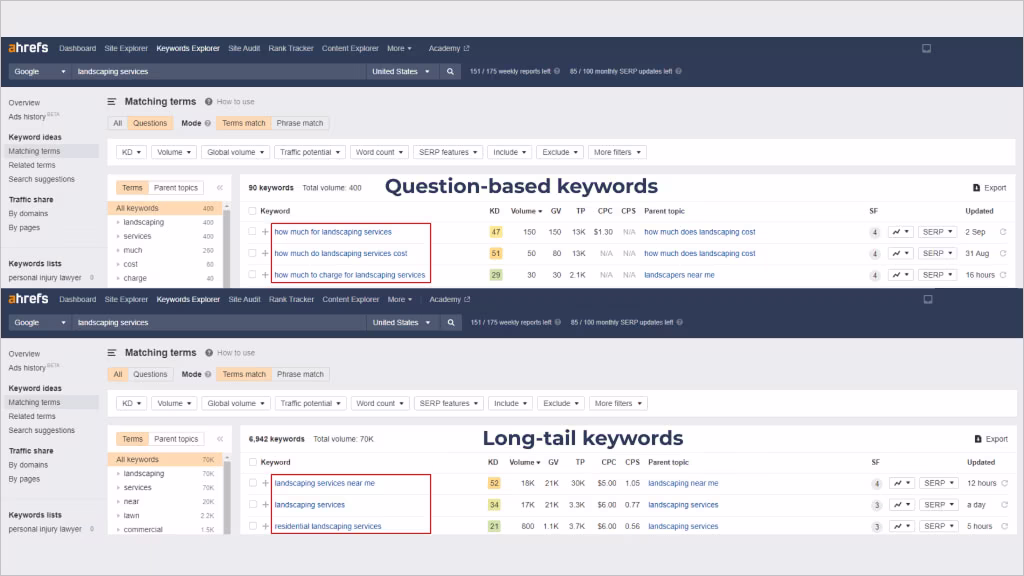
Task: Select the 'commercial' term in the Long-tail terms list
Action: [x=143, y=530]
